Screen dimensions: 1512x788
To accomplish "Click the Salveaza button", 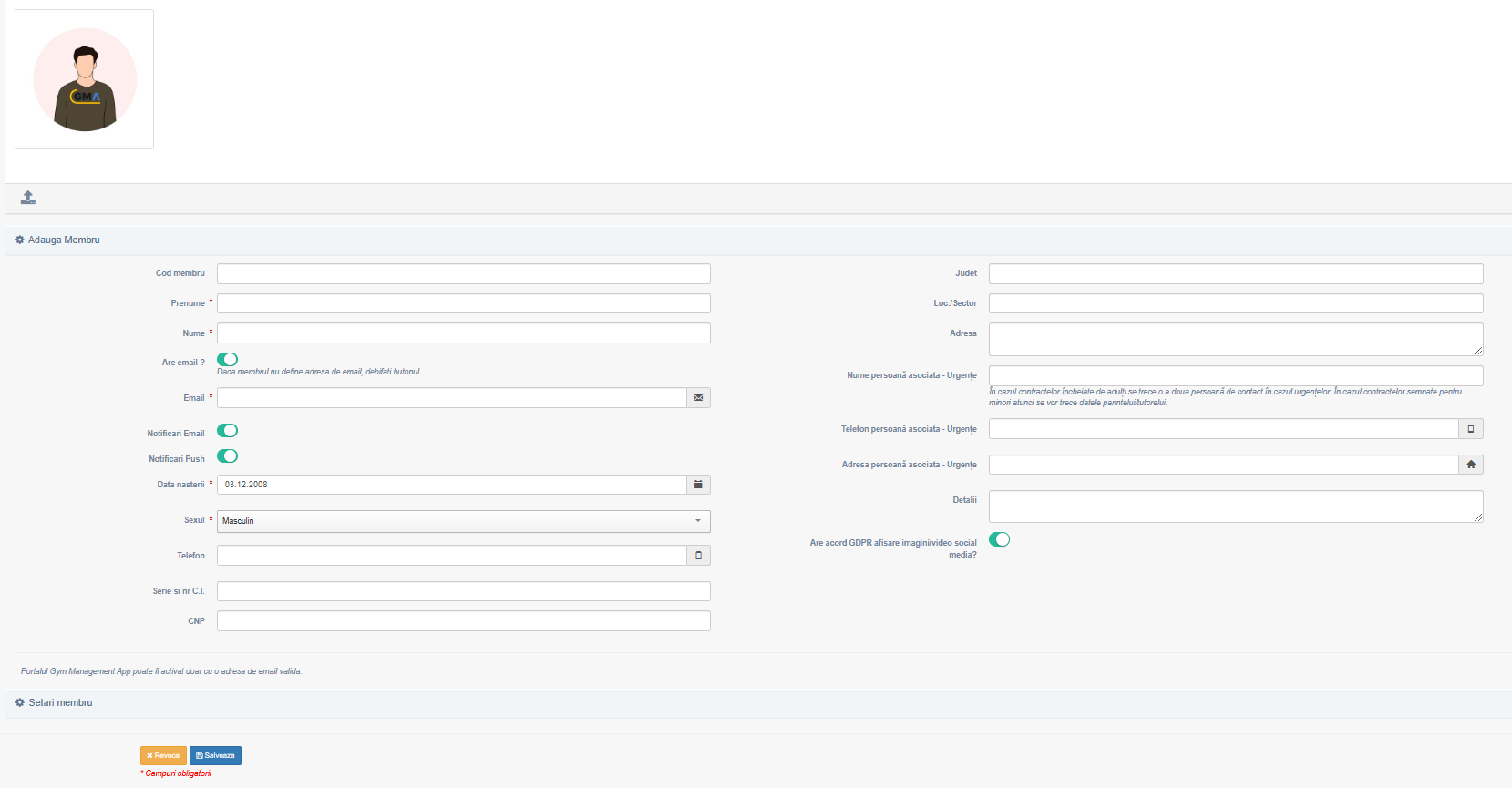I will click(215, 756).
